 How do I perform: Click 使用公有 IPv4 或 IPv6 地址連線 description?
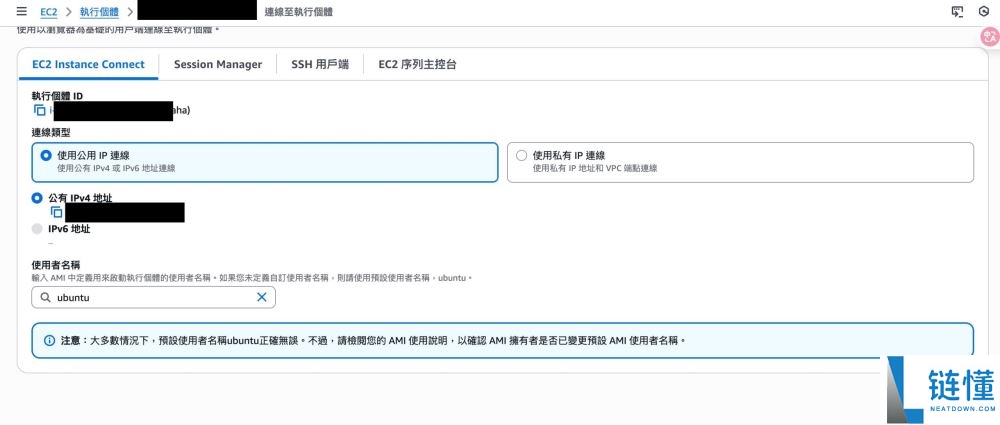116,168
